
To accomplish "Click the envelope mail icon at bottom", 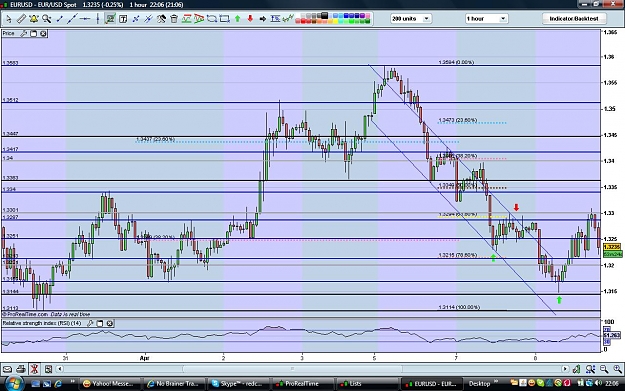I will (x=8, y=369).
